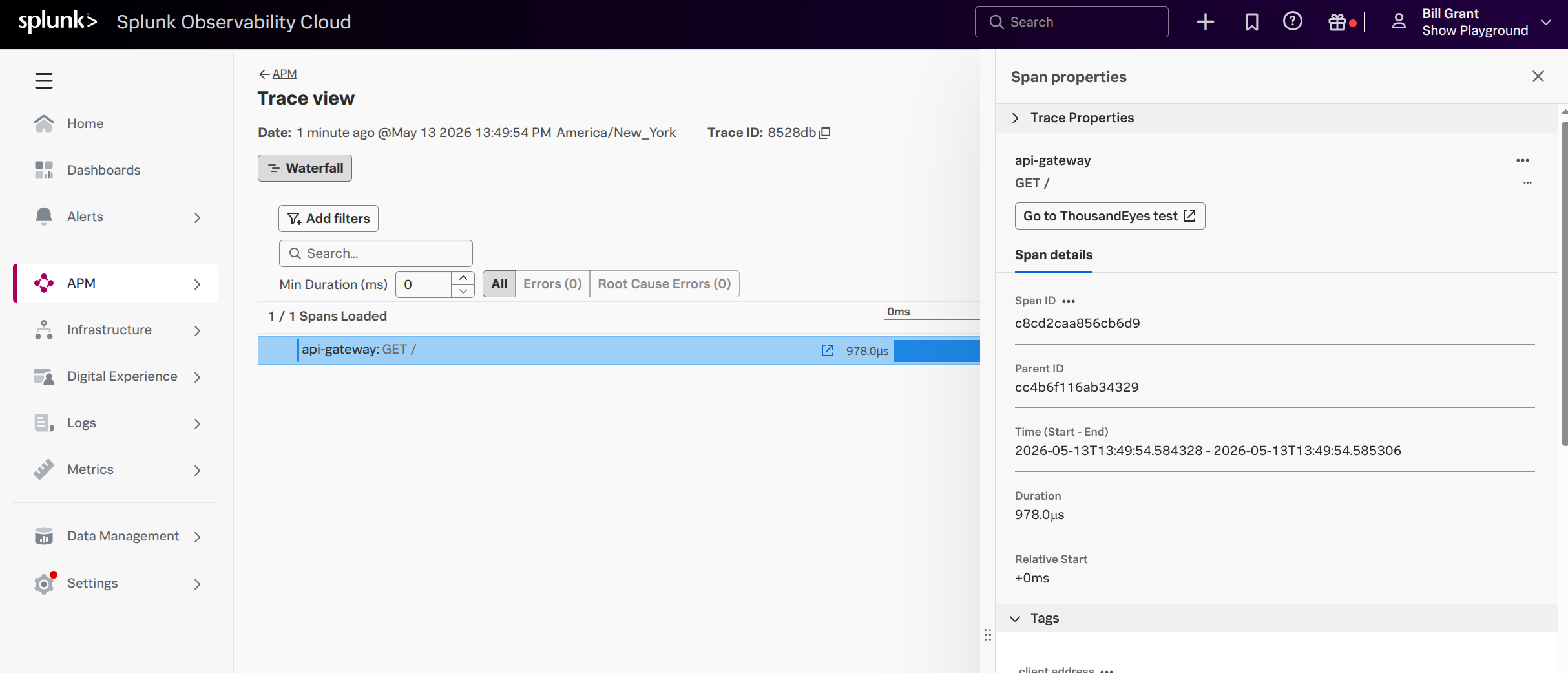Open Span ID options ellipsis
This screenshot has height=673, width=1568.
[x=1069, y=301]
